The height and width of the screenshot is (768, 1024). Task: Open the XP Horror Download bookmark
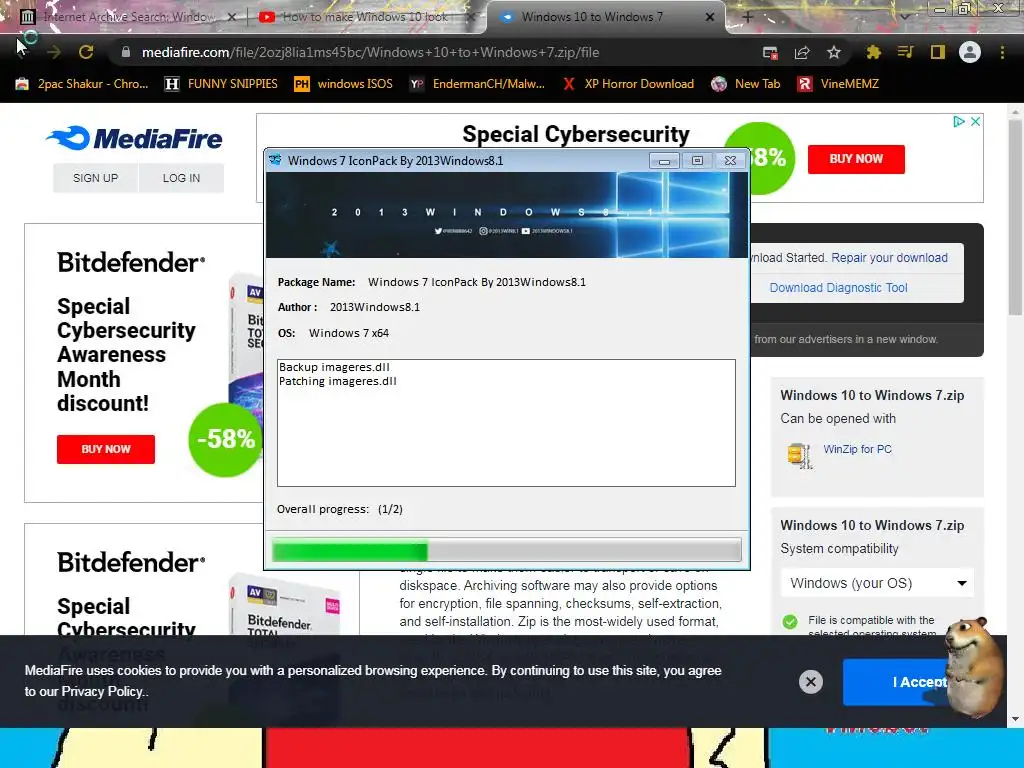point(628,84)
